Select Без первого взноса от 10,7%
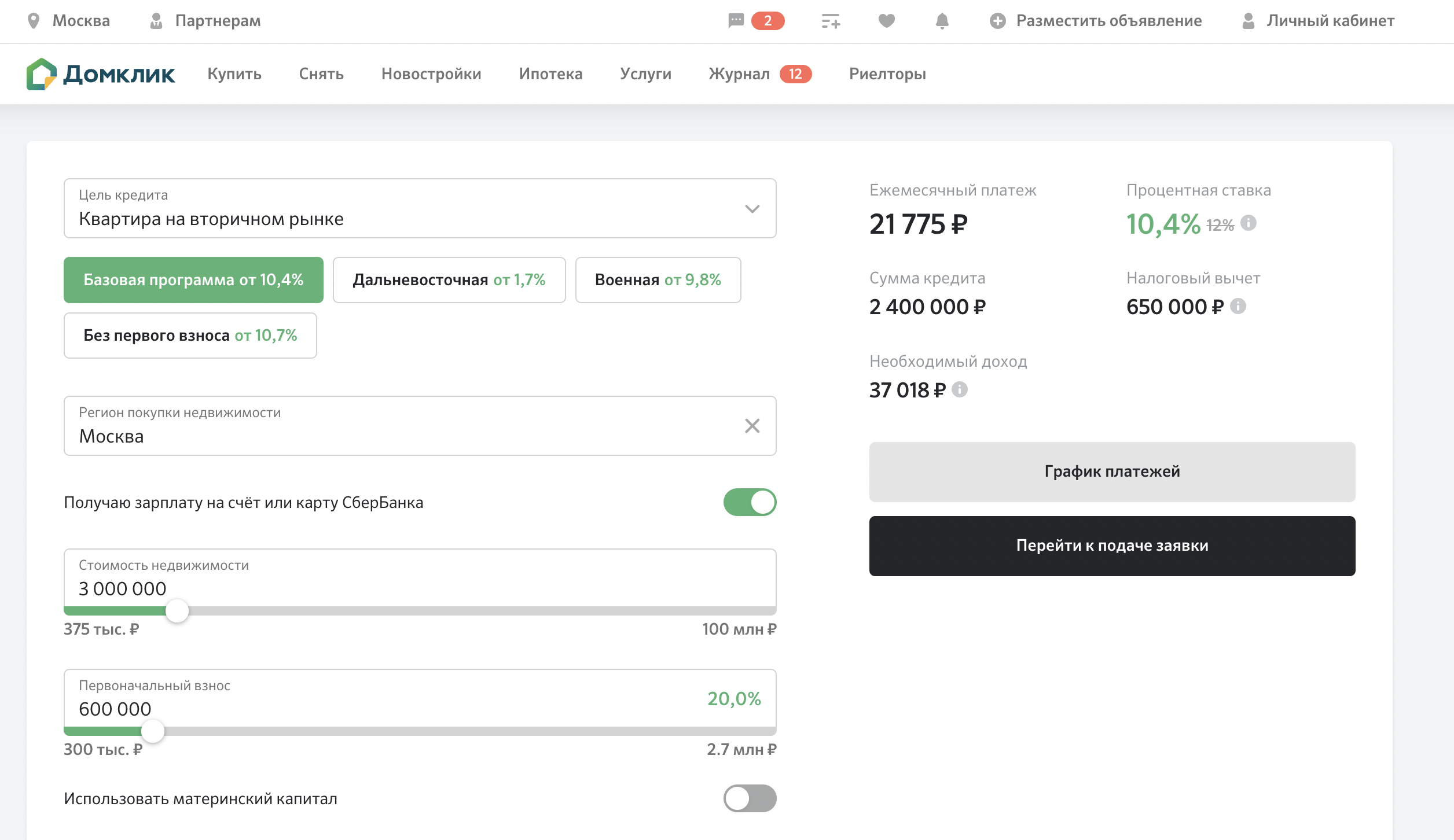Image resolution: width=1454 pixels, height=840 pixels. pos(190,336)
